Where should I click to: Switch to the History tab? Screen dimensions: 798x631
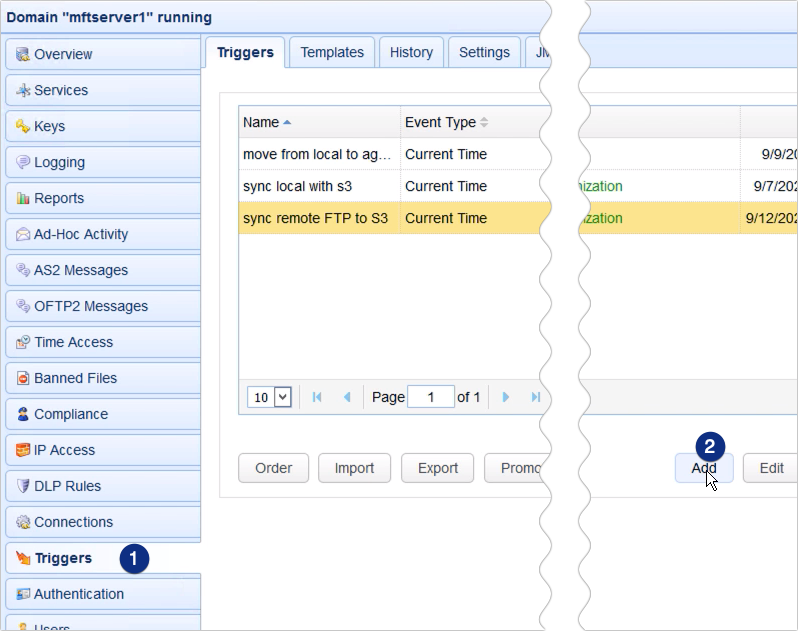click(x=411, y=52)
